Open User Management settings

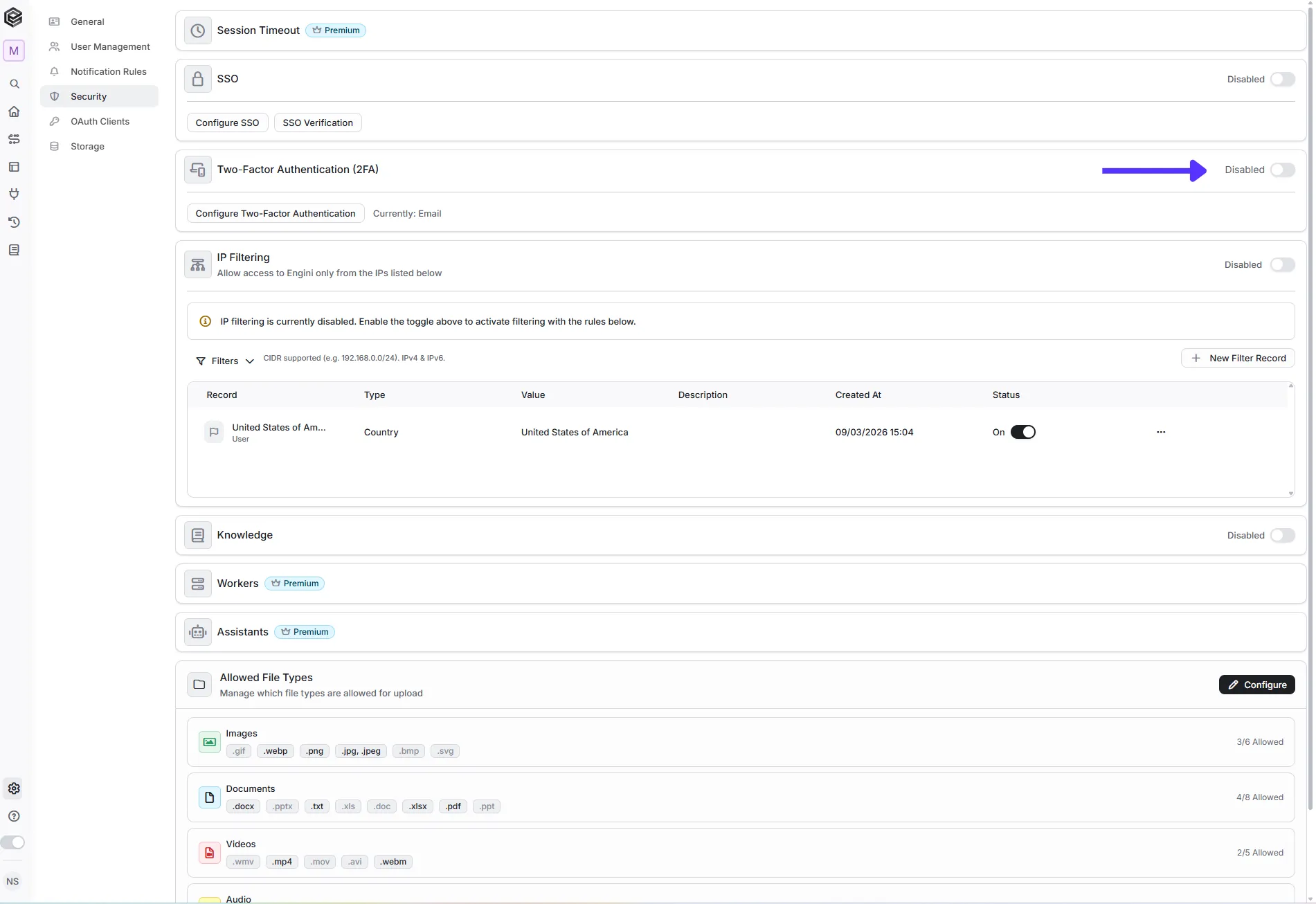pyautogui.click(x=99, y=46)
